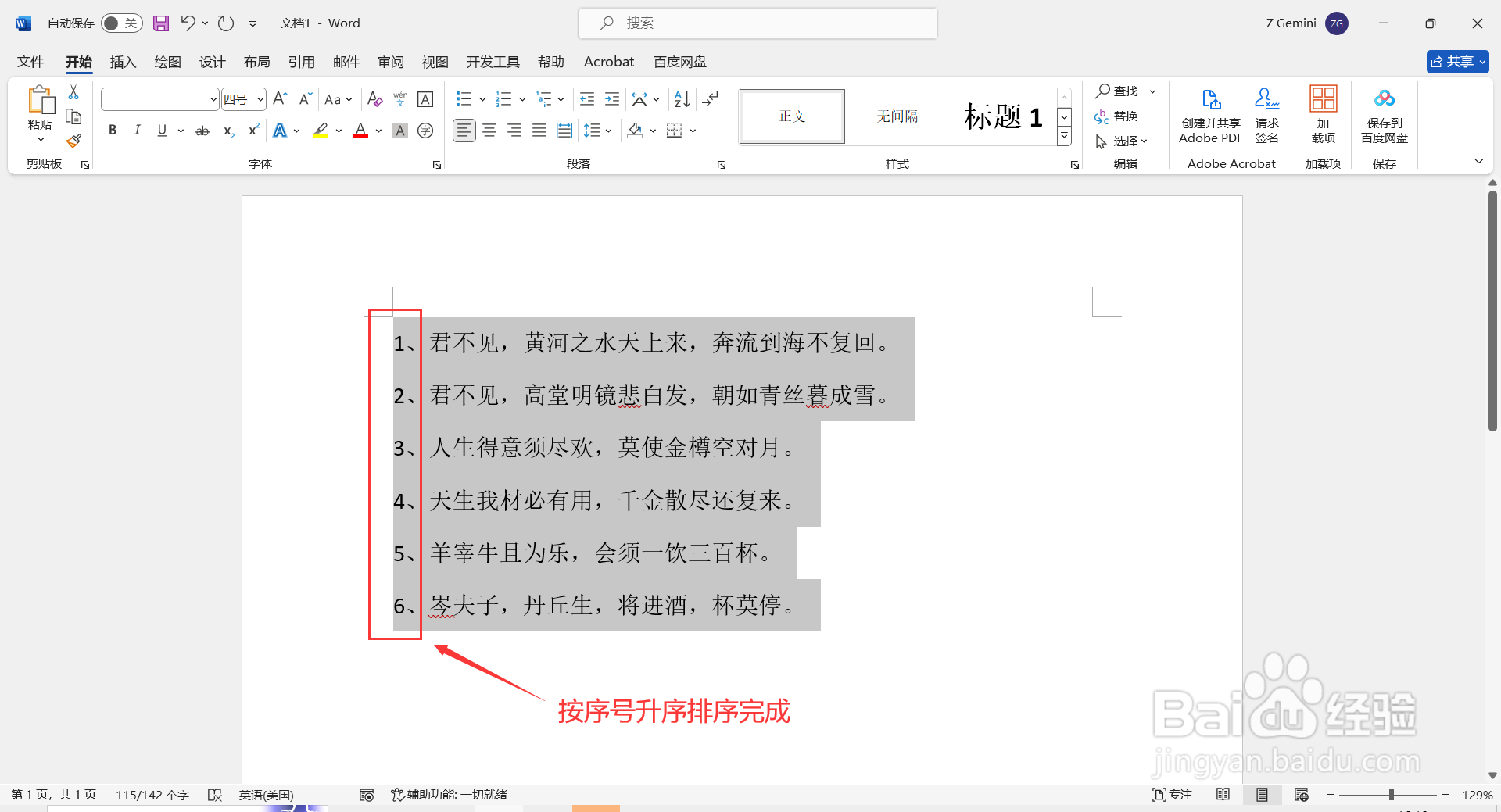
Task: Create and share Adobe PDF
Action: (1210, 116)
